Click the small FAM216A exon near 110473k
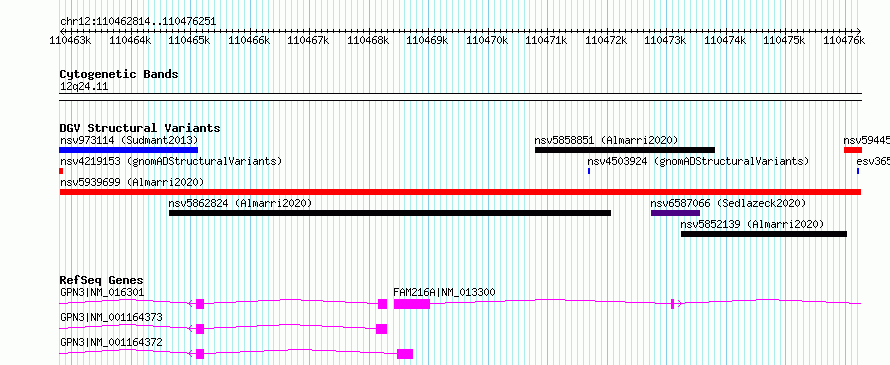This screenshot has height=365, width=890. click(673, 304)
